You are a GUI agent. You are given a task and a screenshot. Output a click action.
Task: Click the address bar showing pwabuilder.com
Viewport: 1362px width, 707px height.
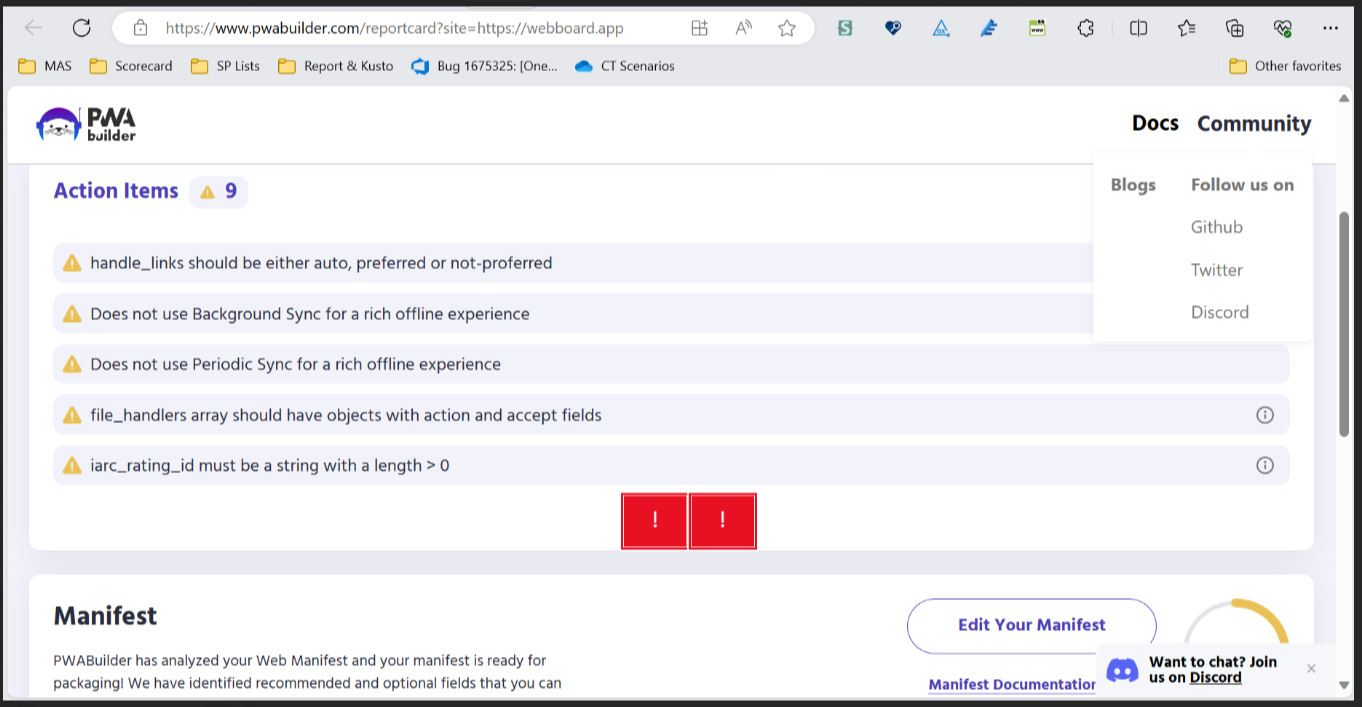pyautogui.click(x=400, y=28)
